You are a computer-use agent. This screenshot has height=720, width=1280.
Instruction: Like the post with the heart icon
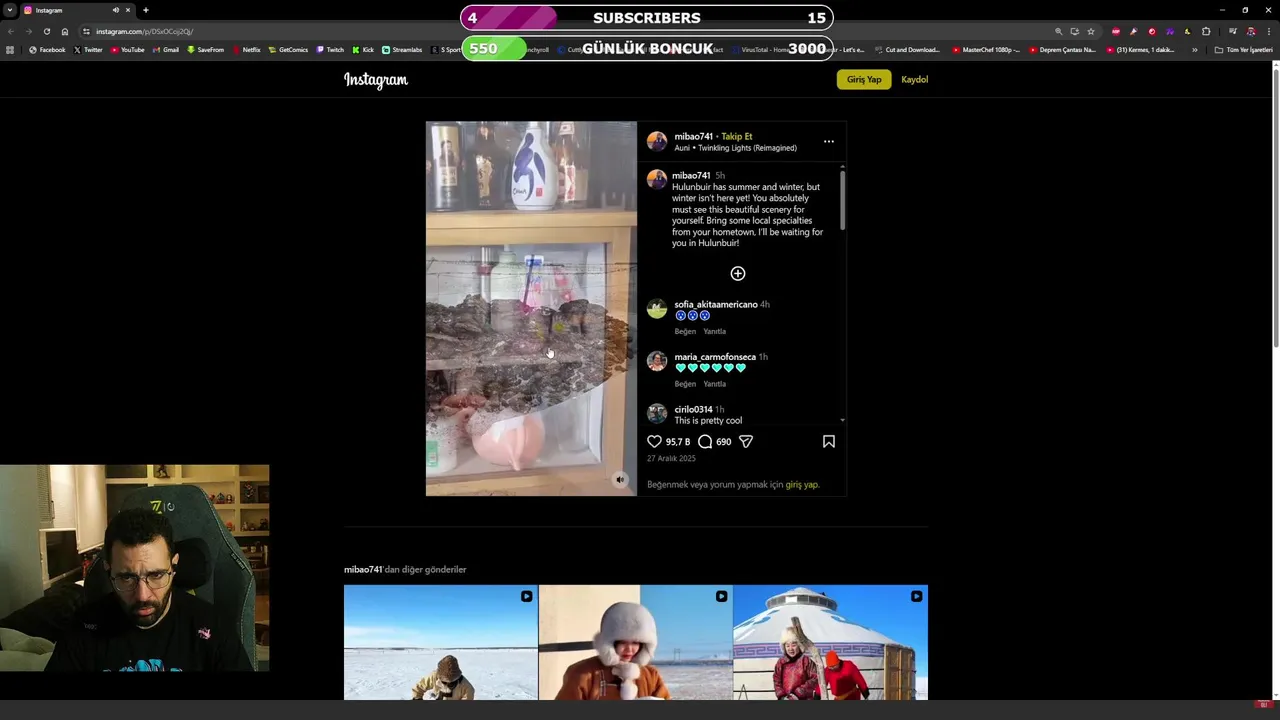(654, 441)
